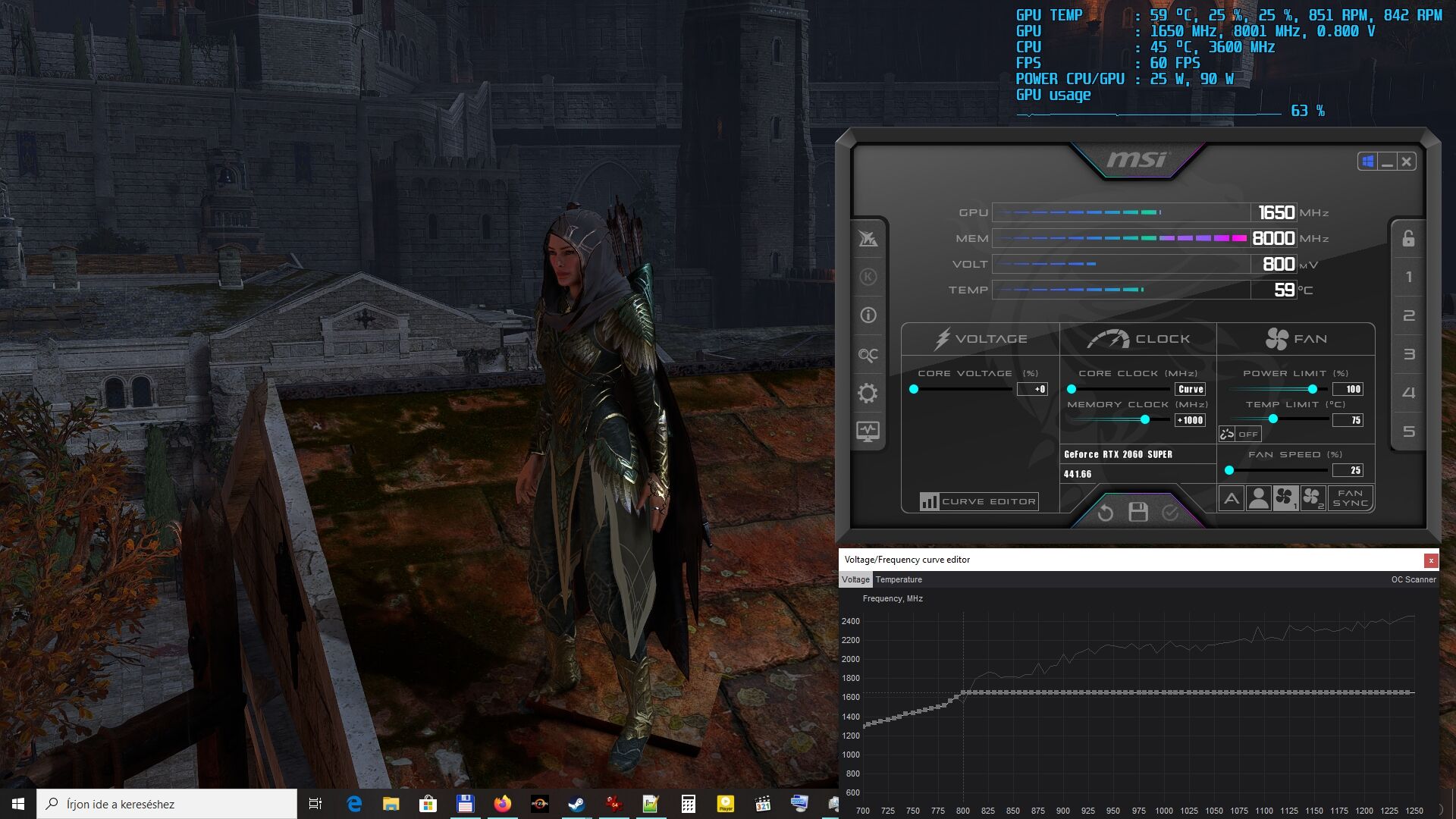The image size is (1456, 819).
Task: Adjust Memory Clock slider handle
Action: 1145,419
